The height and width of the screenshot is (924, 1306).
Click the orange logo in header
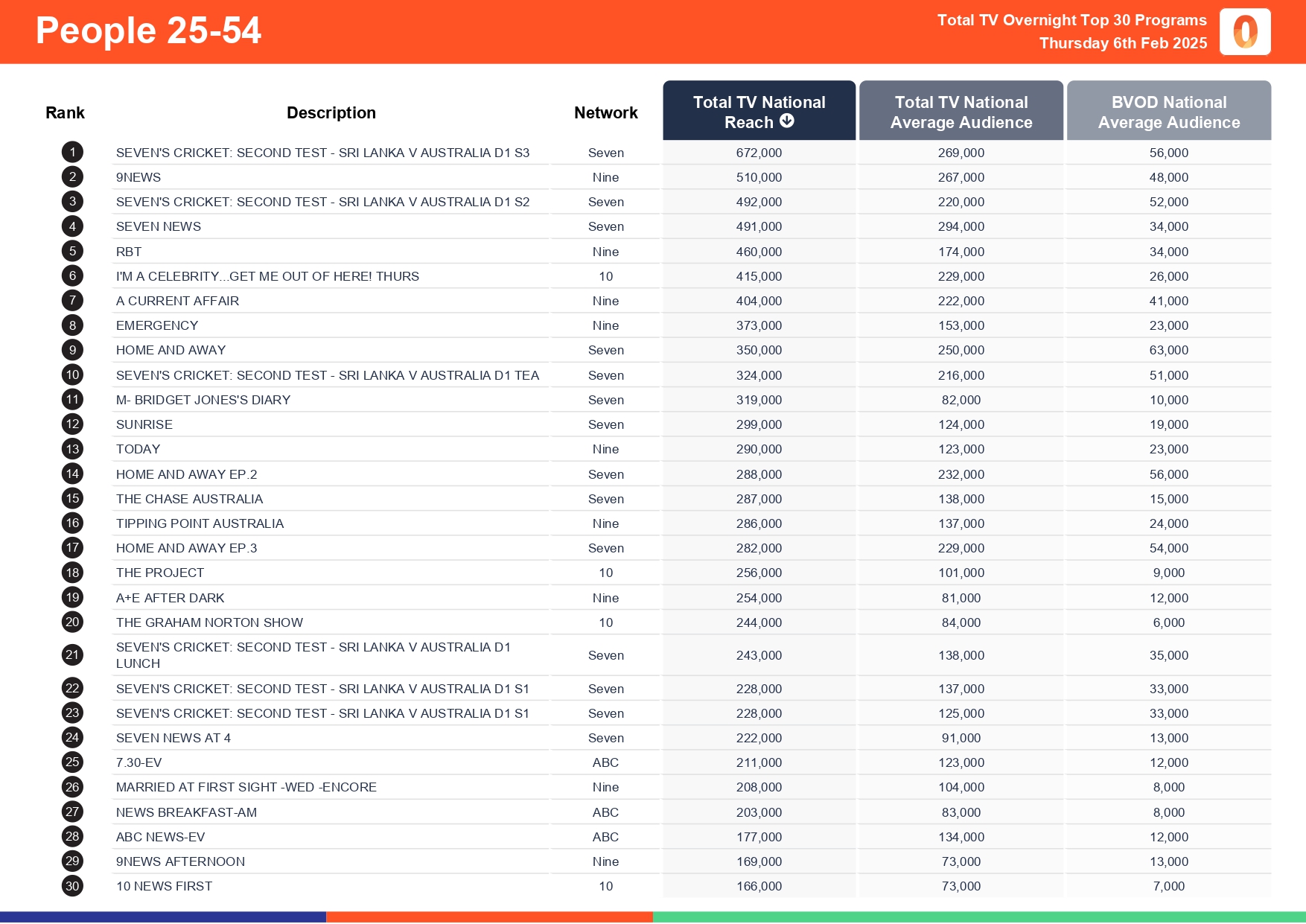coord(1245,32)
